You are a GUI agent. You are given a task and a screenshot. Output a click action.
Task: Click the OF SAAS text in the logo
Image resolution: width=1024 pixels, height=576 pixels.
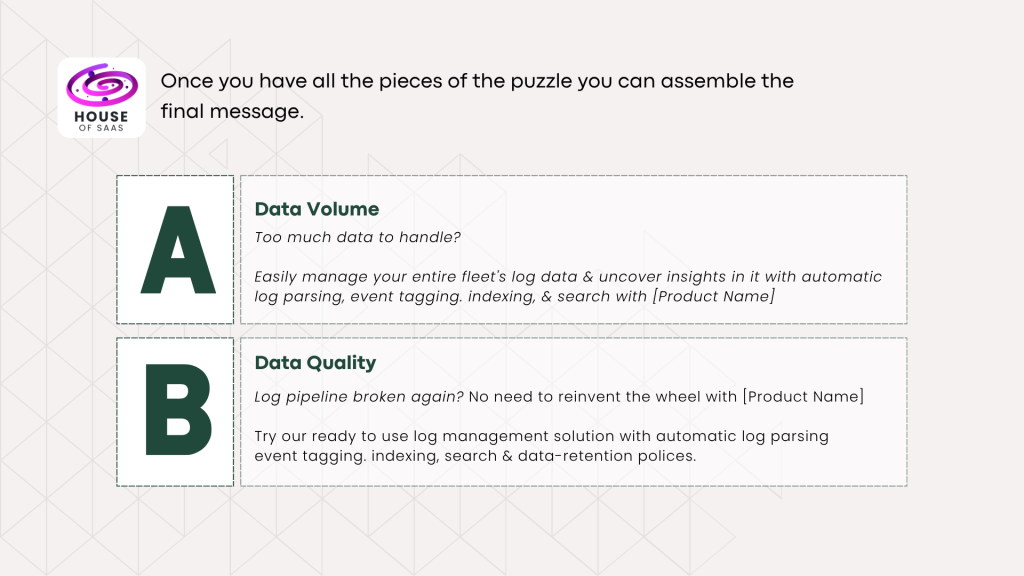point(102,127)
